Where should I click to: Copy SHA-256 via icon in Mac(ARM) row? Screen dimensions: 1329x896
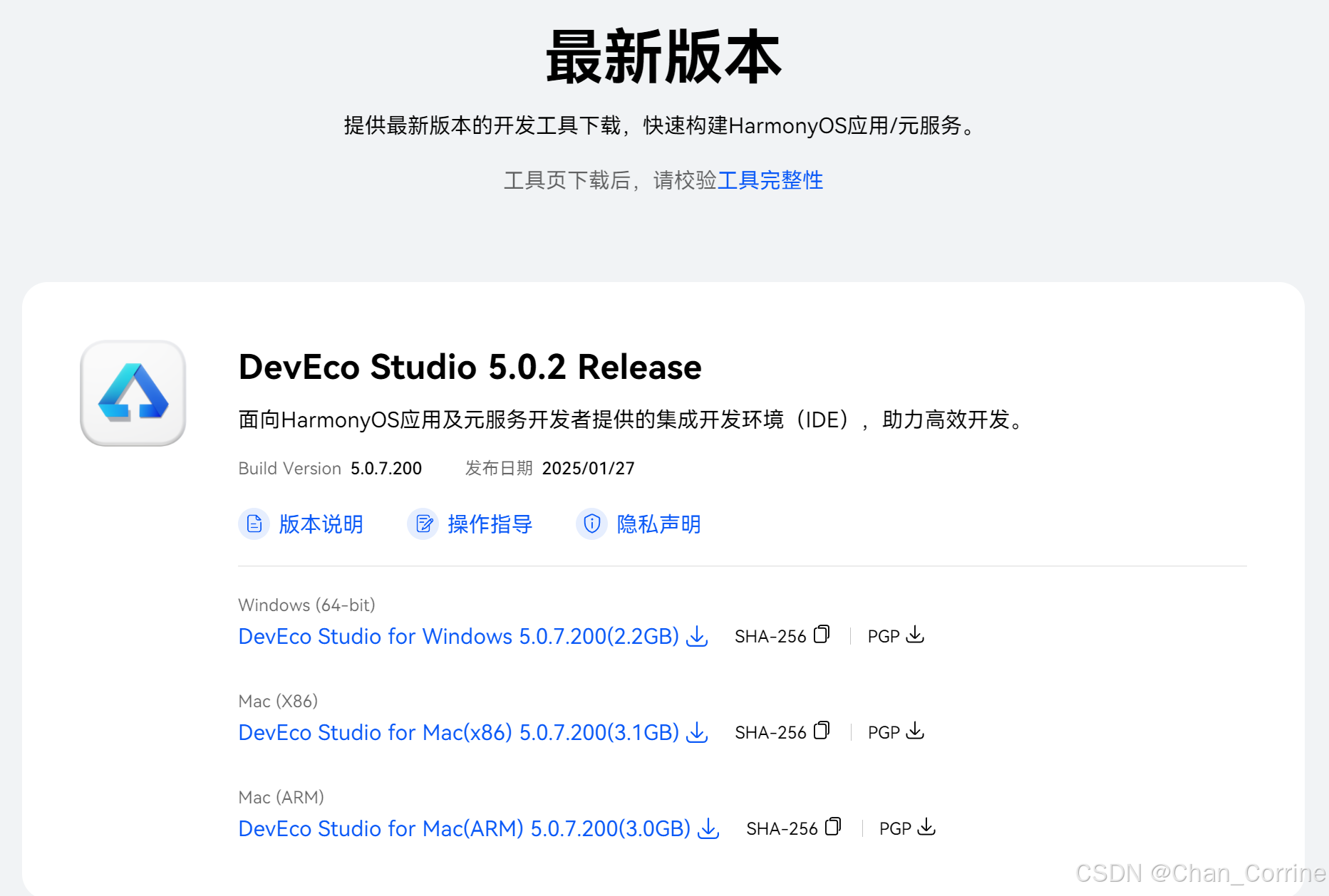833,826
